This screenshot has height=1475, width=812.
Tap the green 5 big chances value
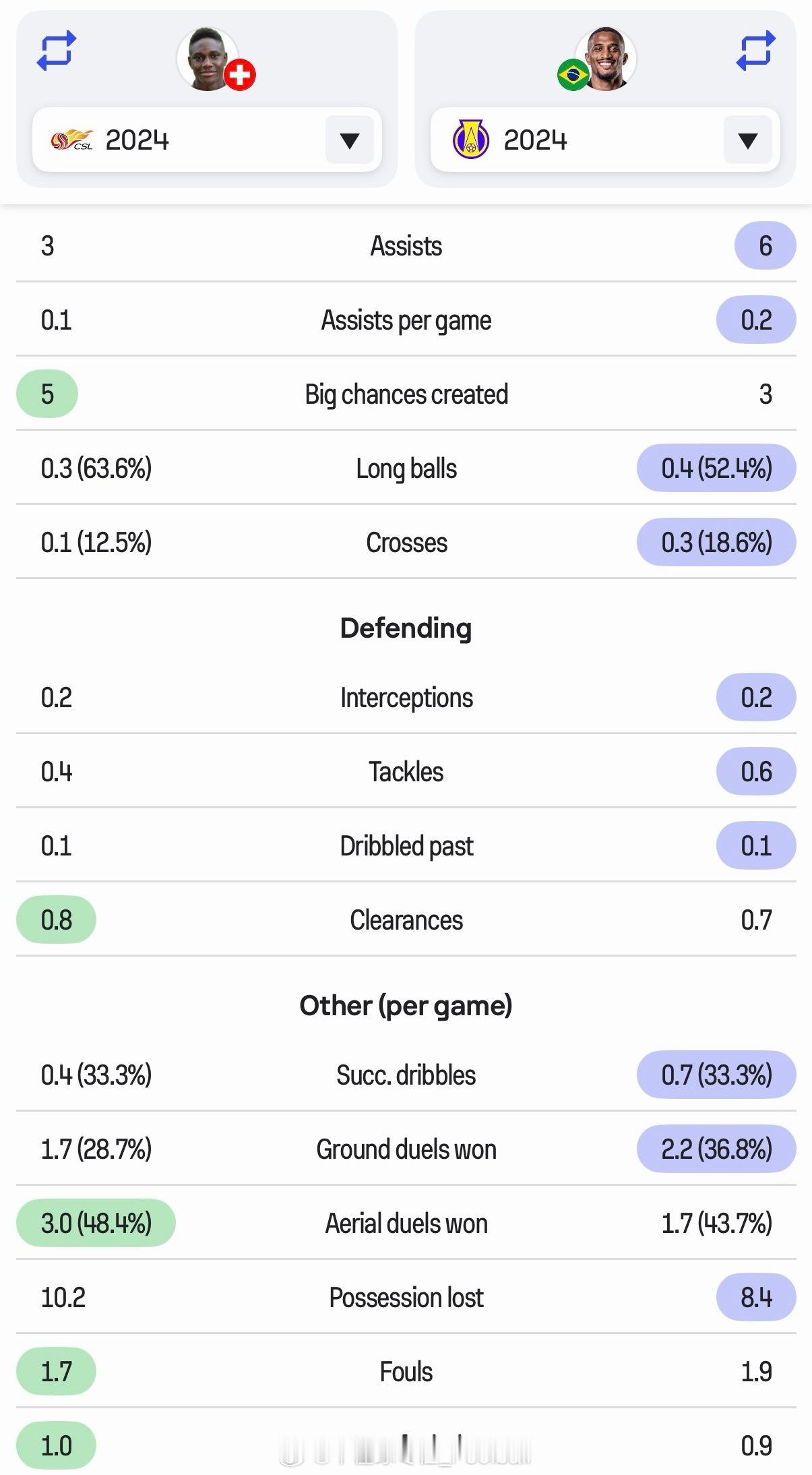[x=47, y=394]
